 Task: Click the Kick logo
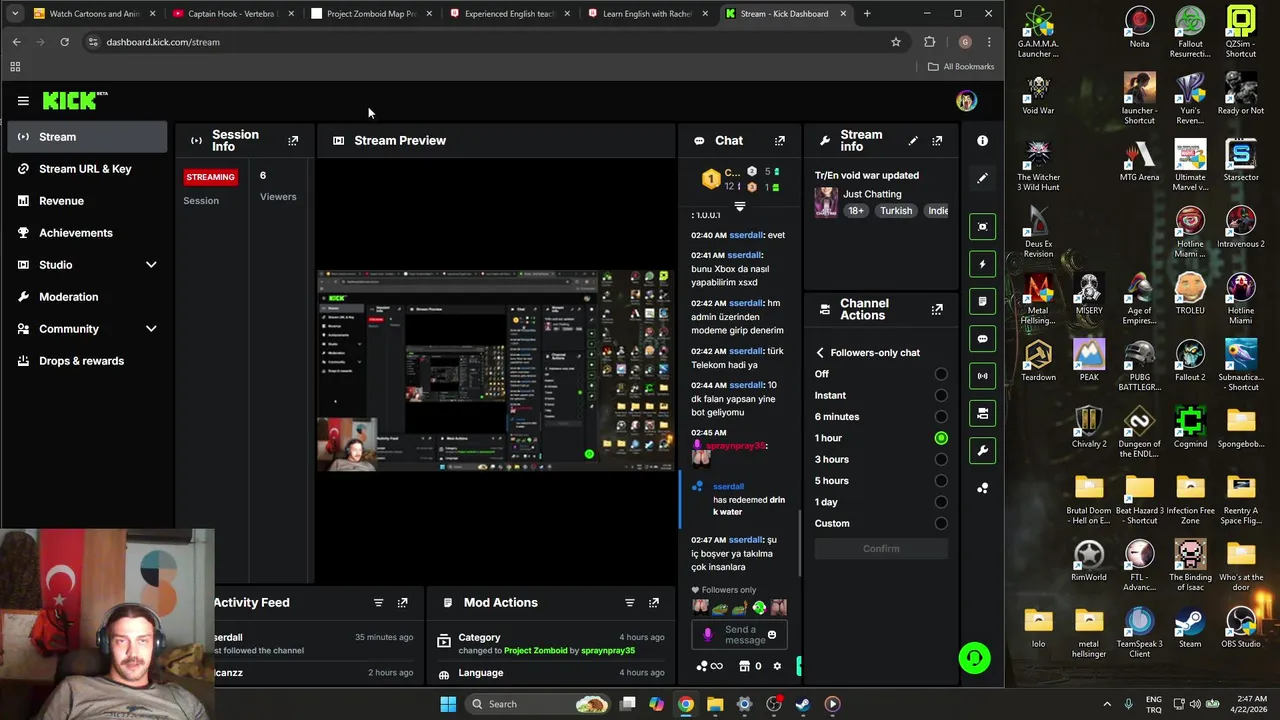(75, 100)
